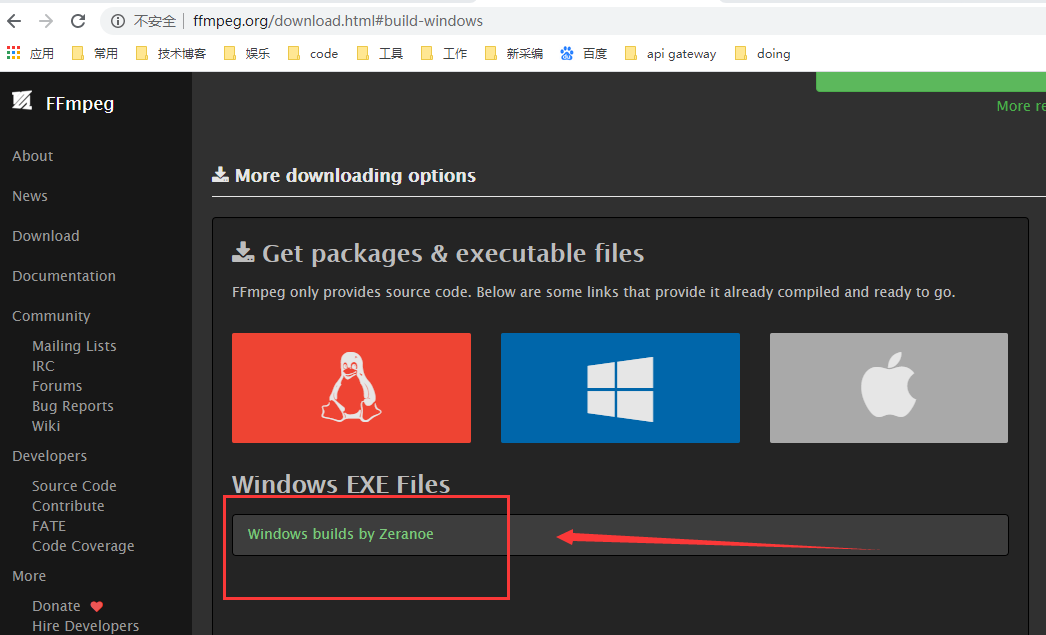
Task: Open the About page in sidebar
Action: tap(33, 156)
